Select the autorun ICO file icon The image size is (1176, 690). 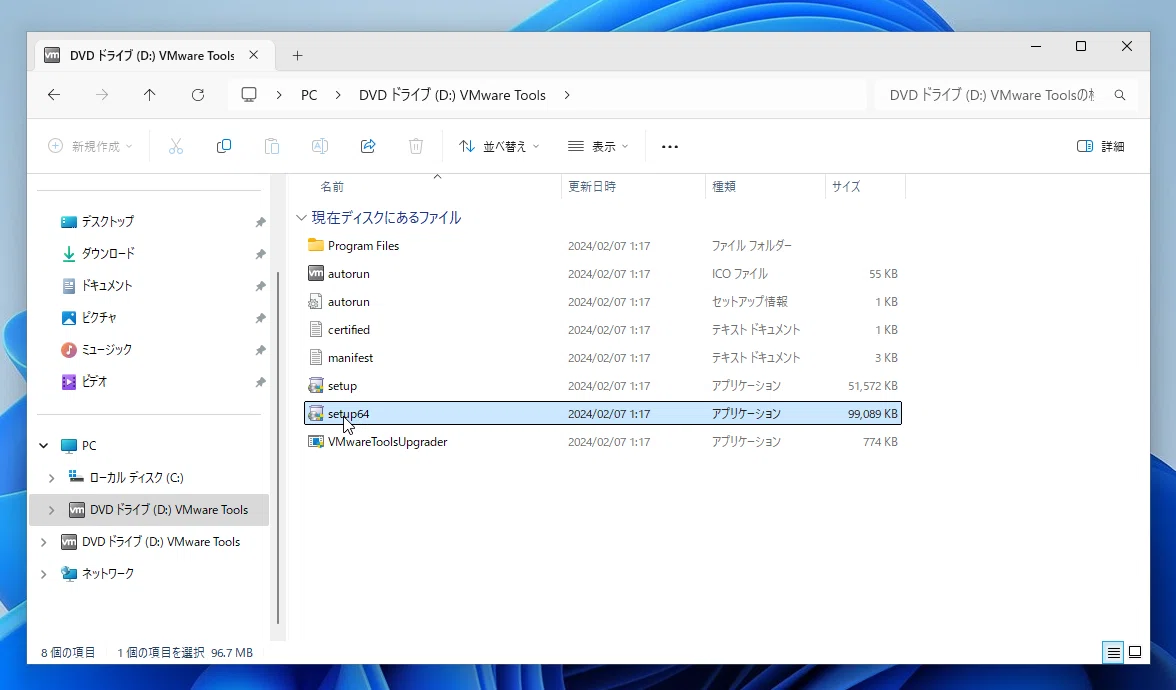pos(316,274)
